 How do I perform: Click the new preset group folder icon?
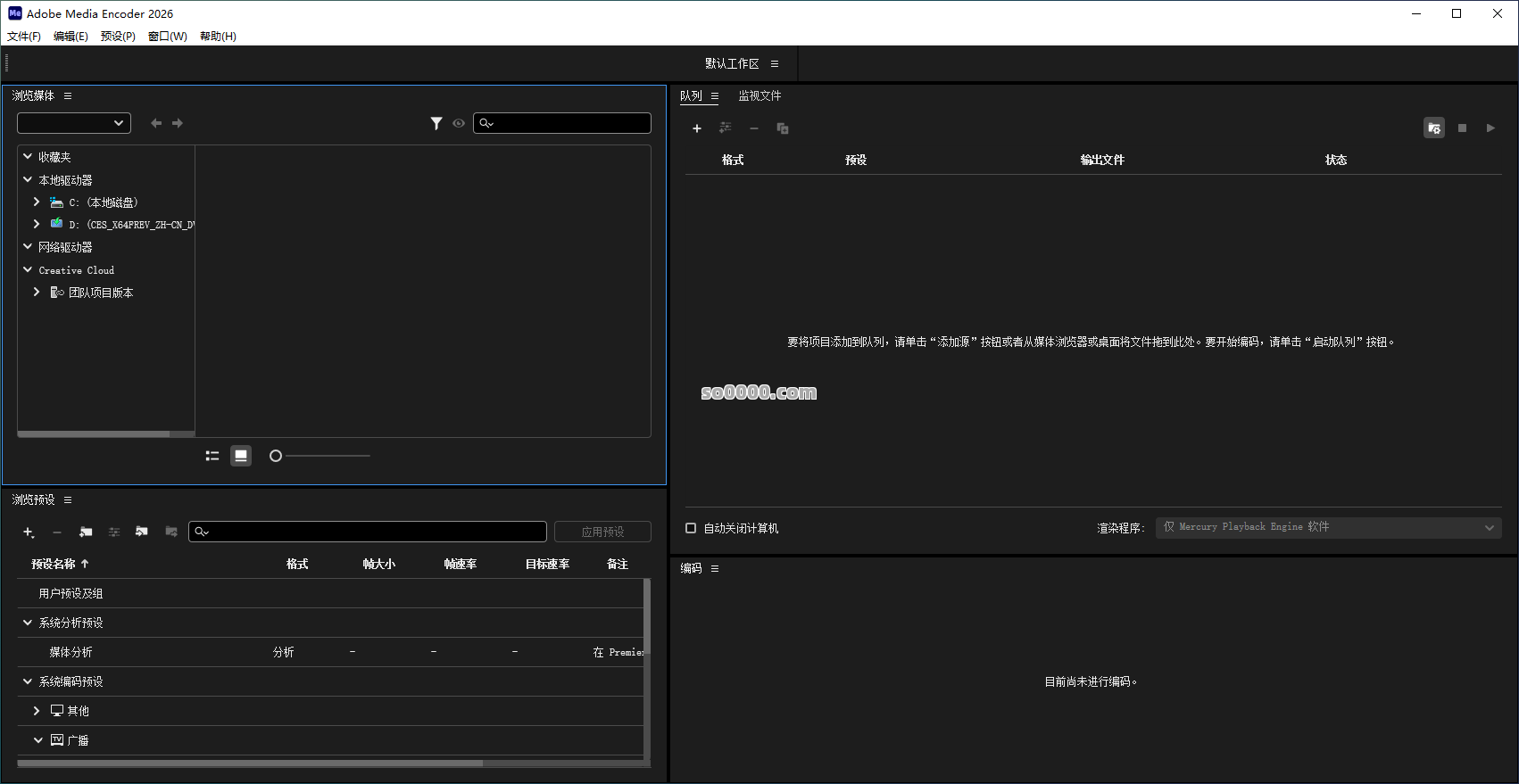point(86,532)
